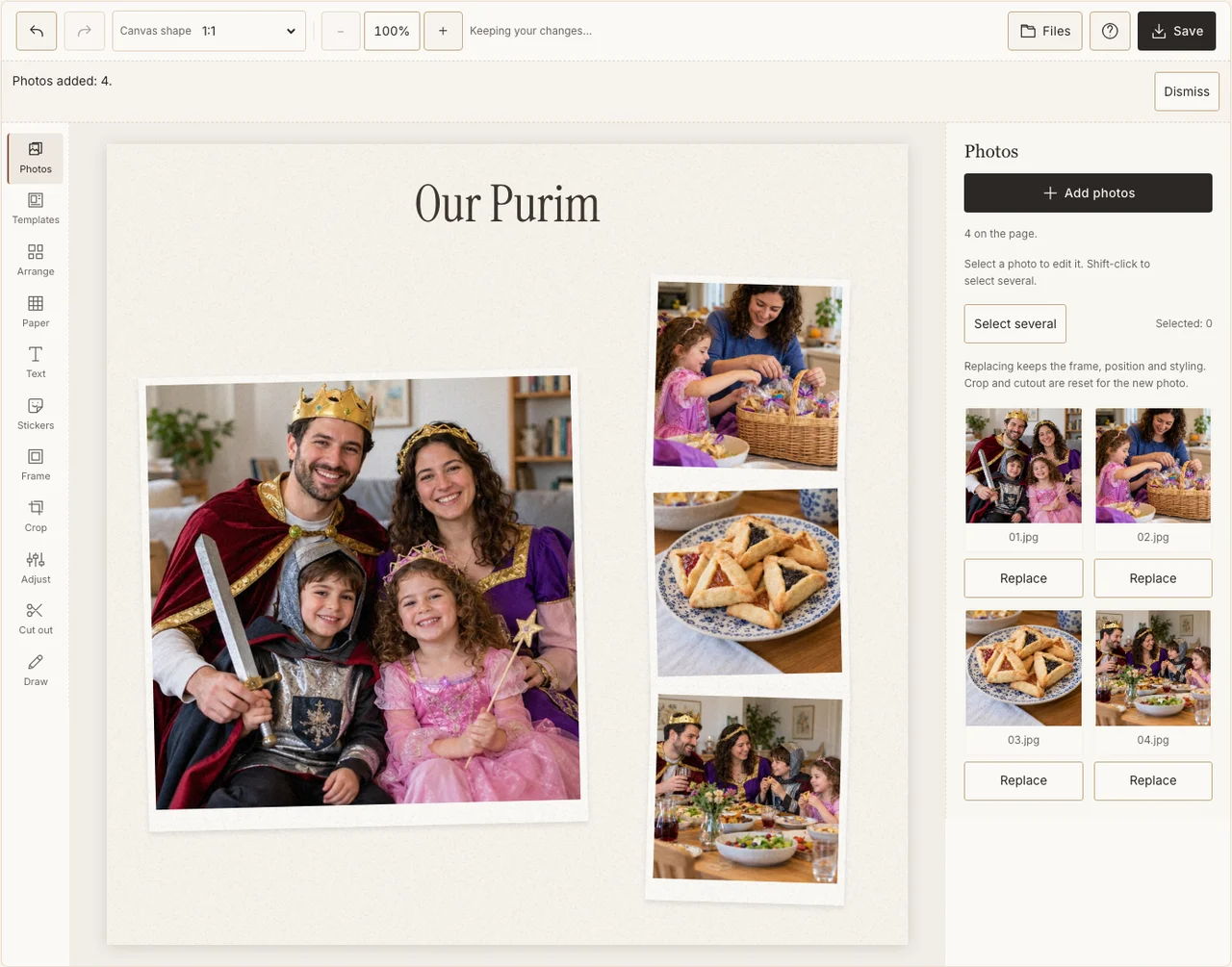Select the Text tool
This screenshot has width=1232, height=967.
[36, 363]
